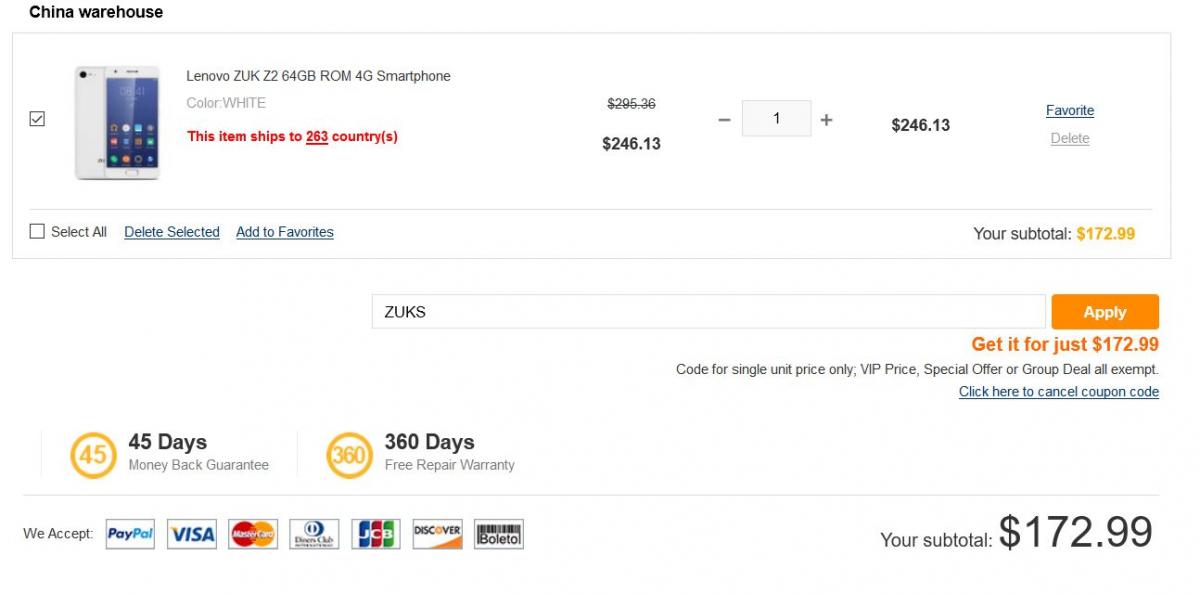The width and height of the screenshot is (1200, 594).
Task: Click the Boleto barcode icon
Action: pyautogui.click(x=499, y=534)
